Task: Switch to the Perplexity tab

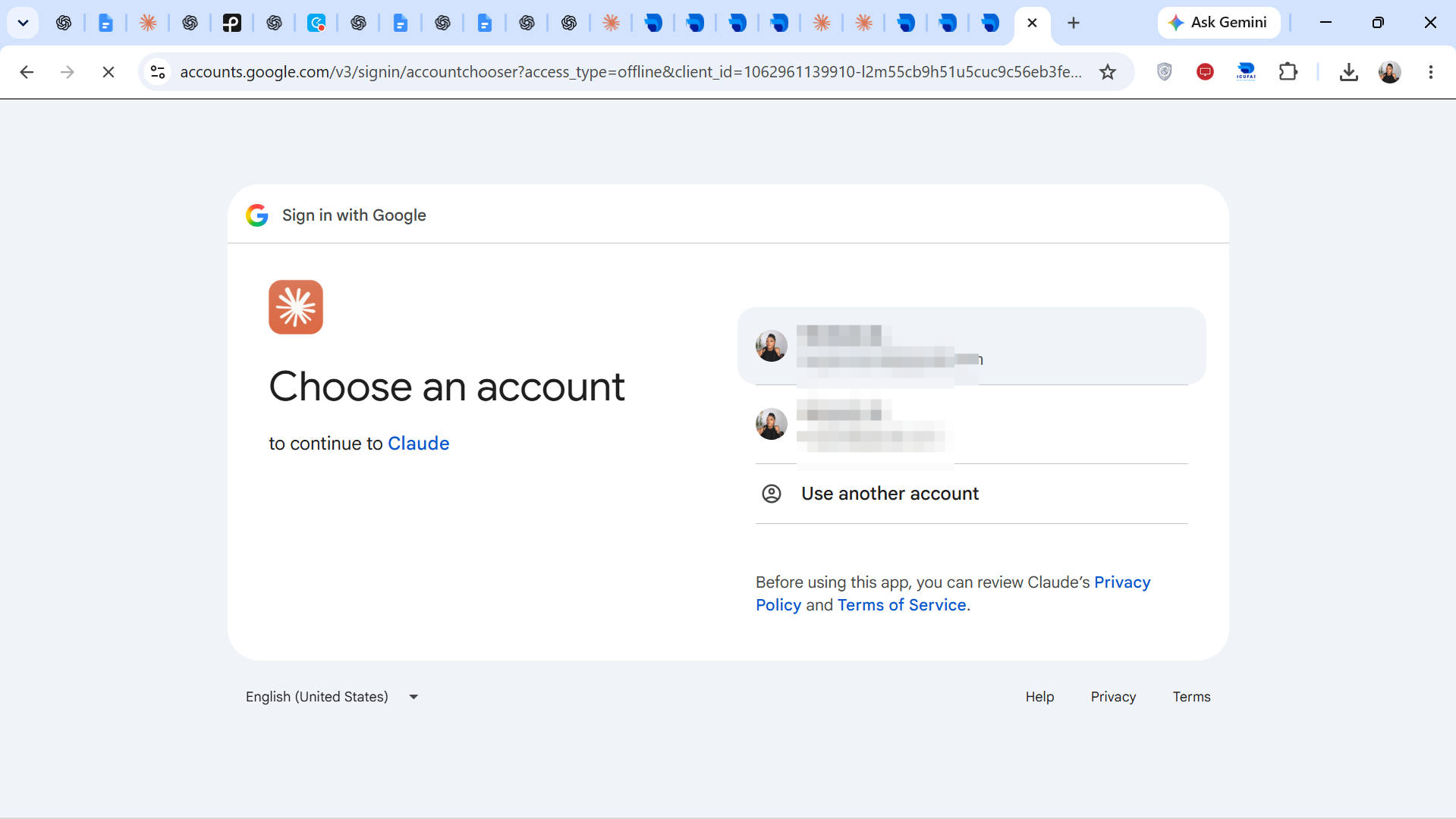Action: [x=231, y=23]
